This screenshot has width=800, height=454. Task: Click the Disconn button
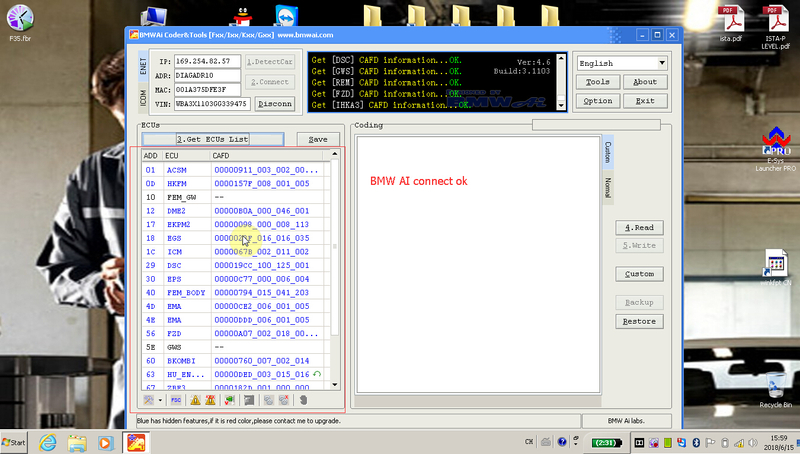[x=275, y=104]
